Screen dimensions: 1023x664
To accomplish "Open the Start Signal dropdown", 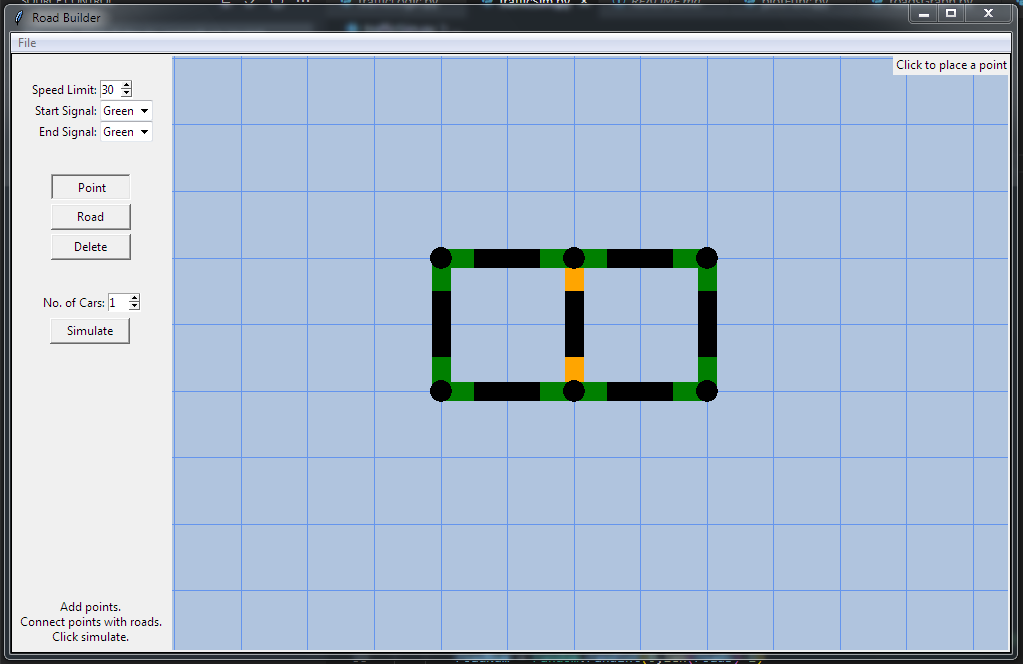I will pos(125,111).
